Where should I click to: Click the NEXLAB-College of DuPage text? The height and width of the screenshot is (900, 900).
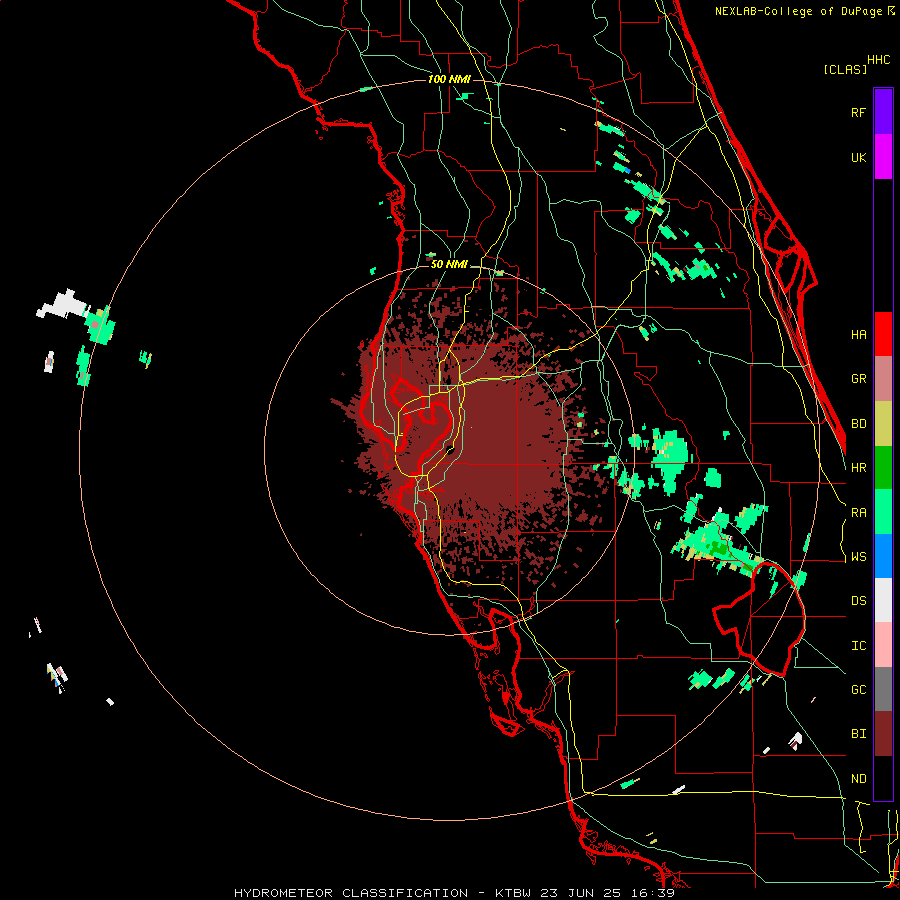[x=800, y=11]
